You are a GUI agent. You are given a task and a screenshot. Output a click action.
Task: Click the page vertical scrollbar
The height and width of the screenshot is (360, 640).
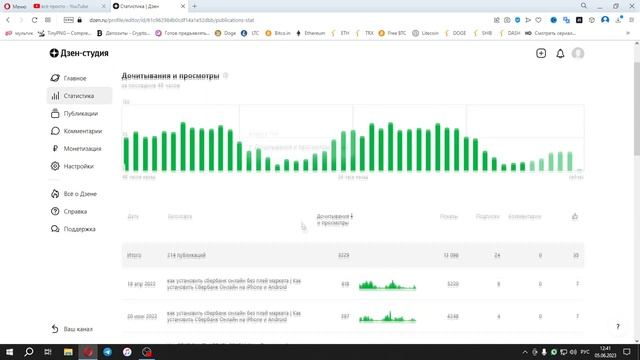[637, 110]
